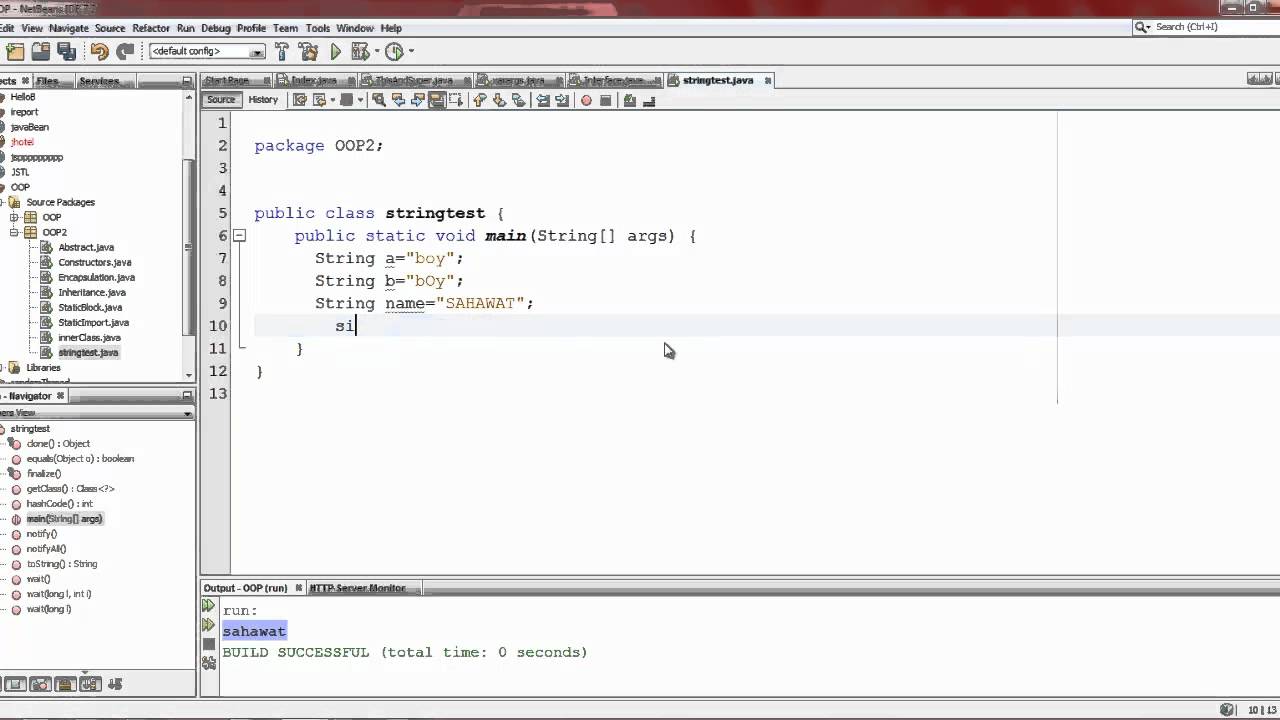Click the Profile Project icon

coord(394,51)
